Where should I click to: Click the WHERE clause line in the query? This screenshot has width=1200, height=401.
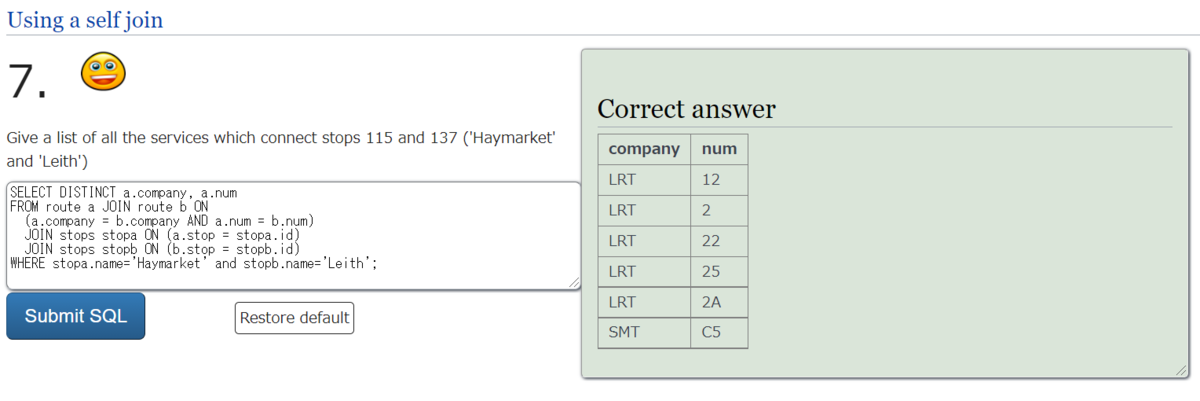tap(193, 264)
